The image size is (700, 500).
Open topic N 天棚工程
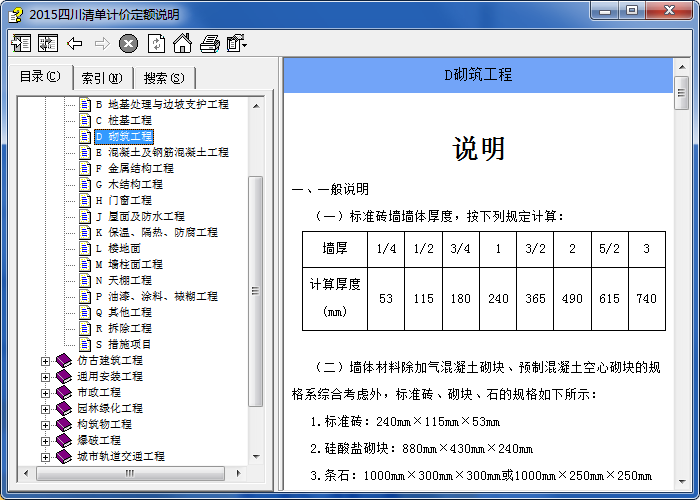coord(124,281)
